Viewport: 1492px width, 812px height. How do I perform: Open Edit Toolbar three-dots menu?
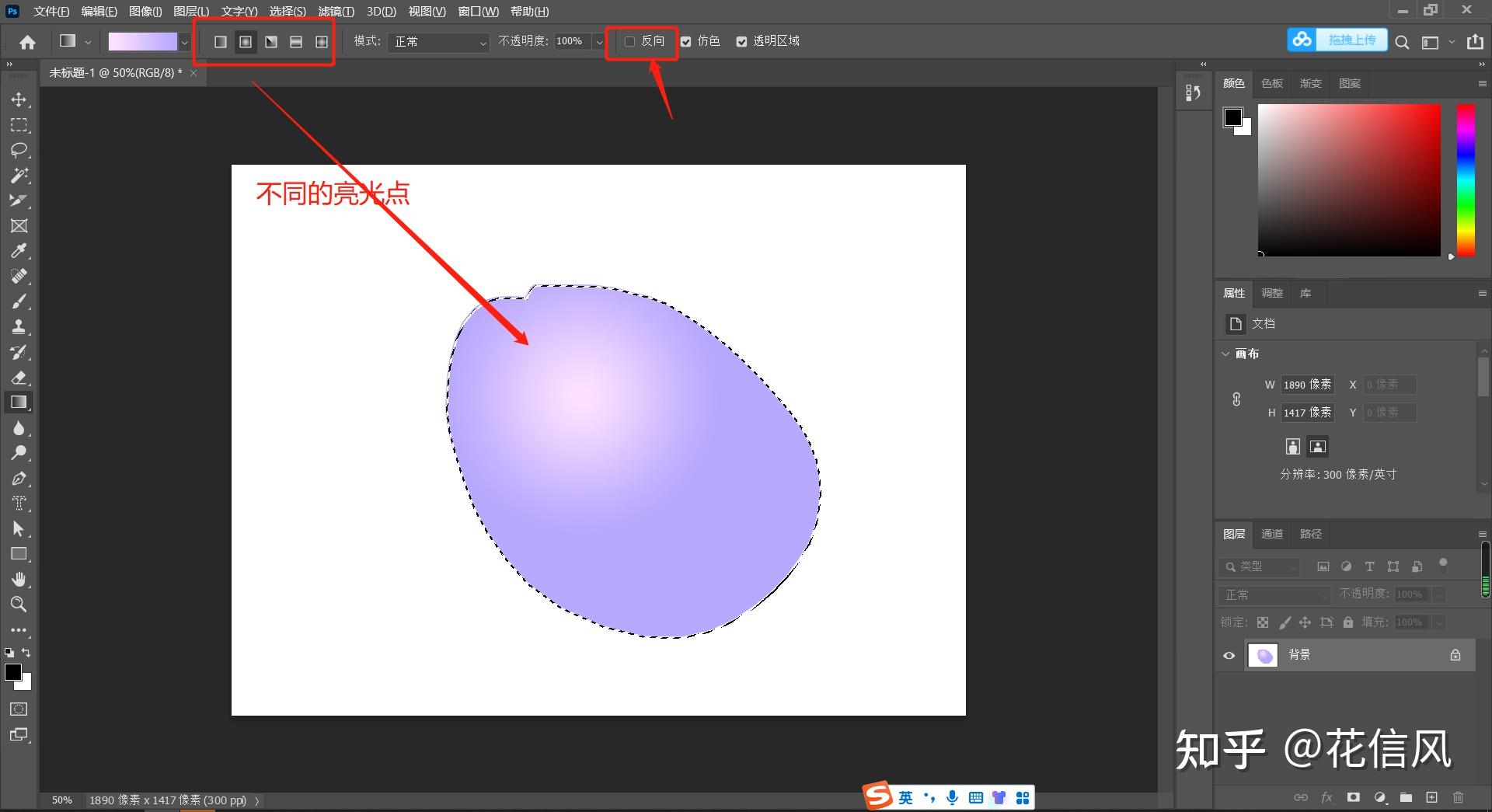pyautogui.click(x=19, y=630)
